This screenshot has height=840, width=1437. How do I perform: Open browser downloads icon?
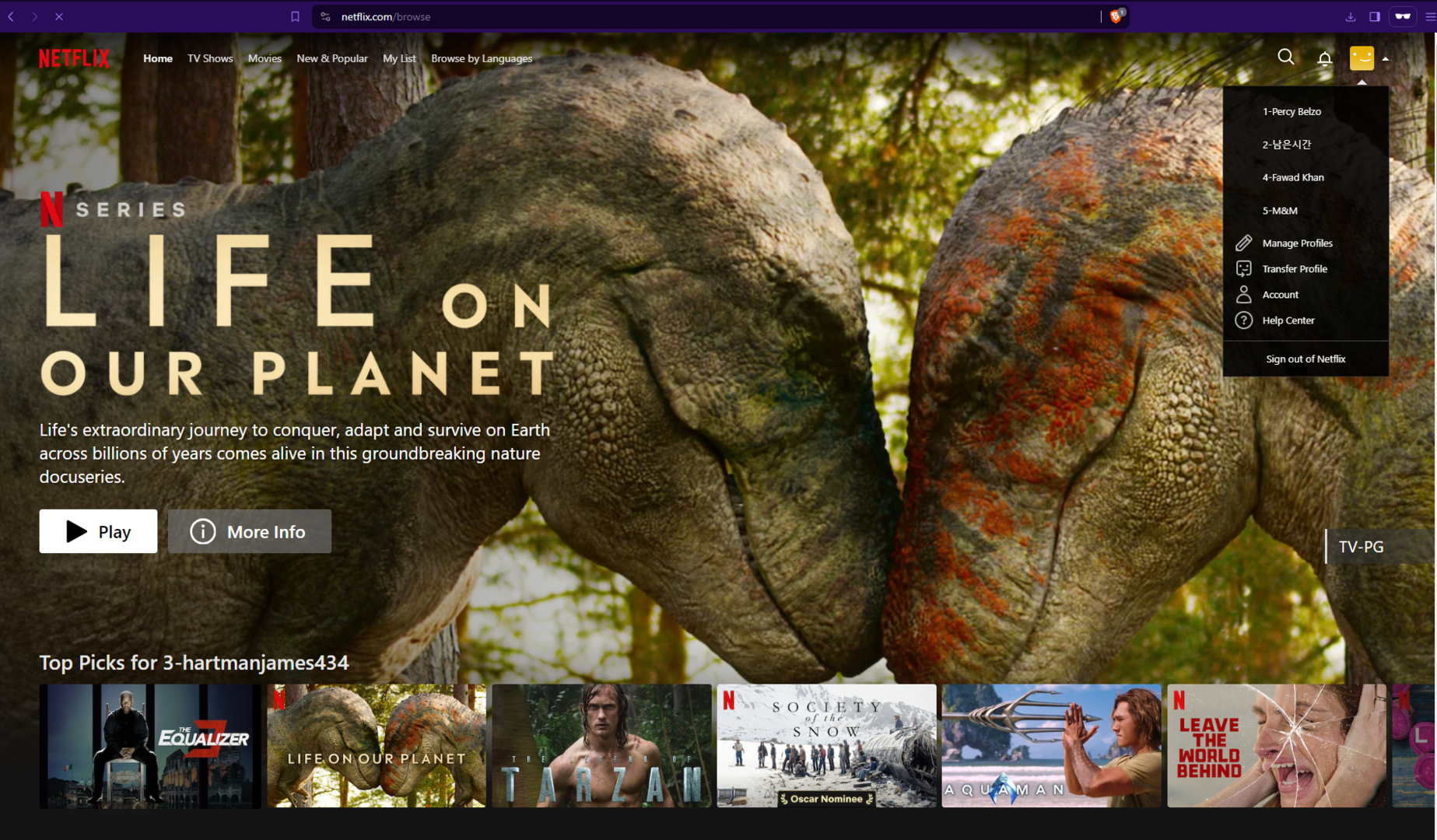point(1350,16)
